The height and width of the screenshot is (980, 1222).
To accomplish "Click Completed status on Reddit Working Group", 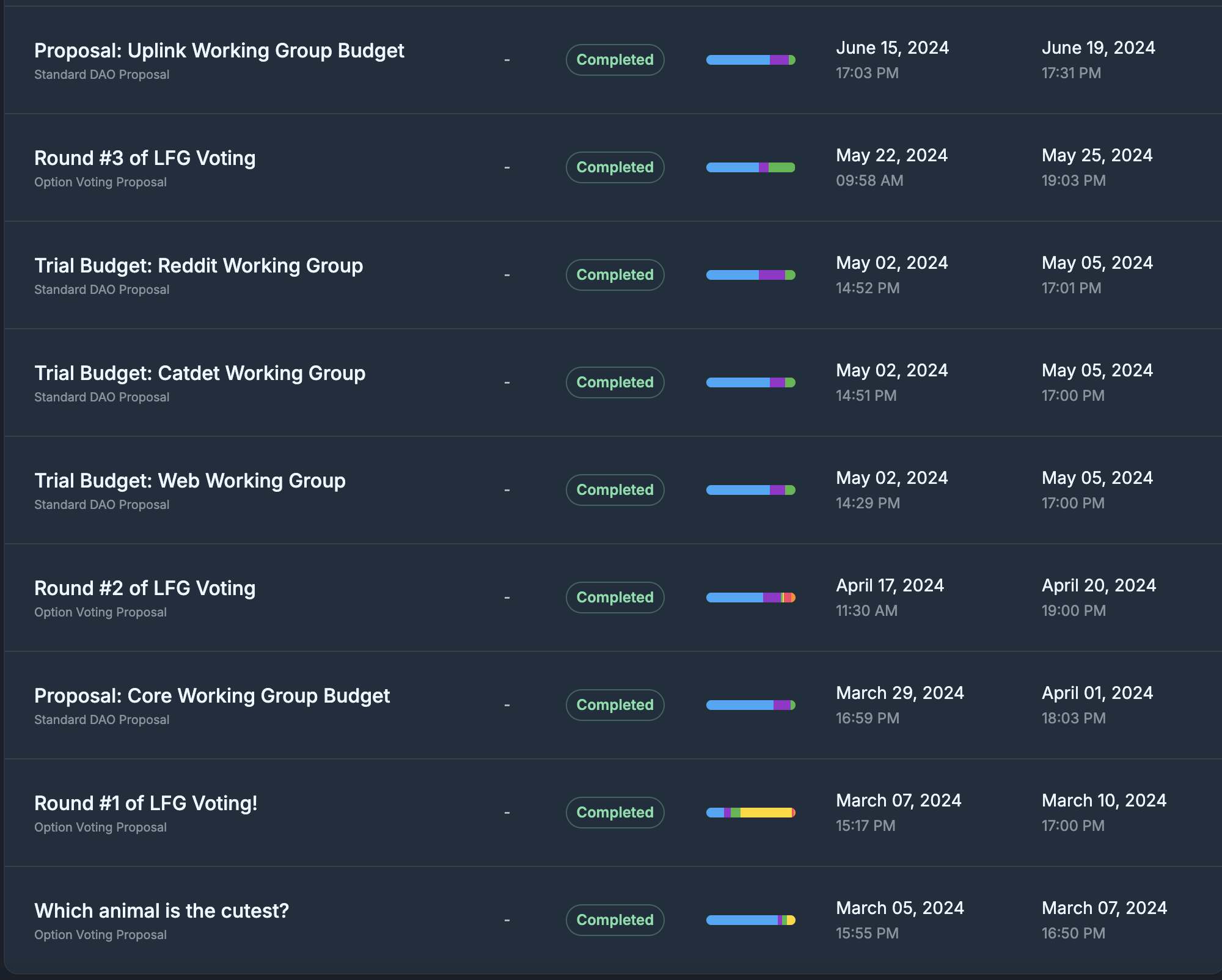I will [x=615, y=275].
